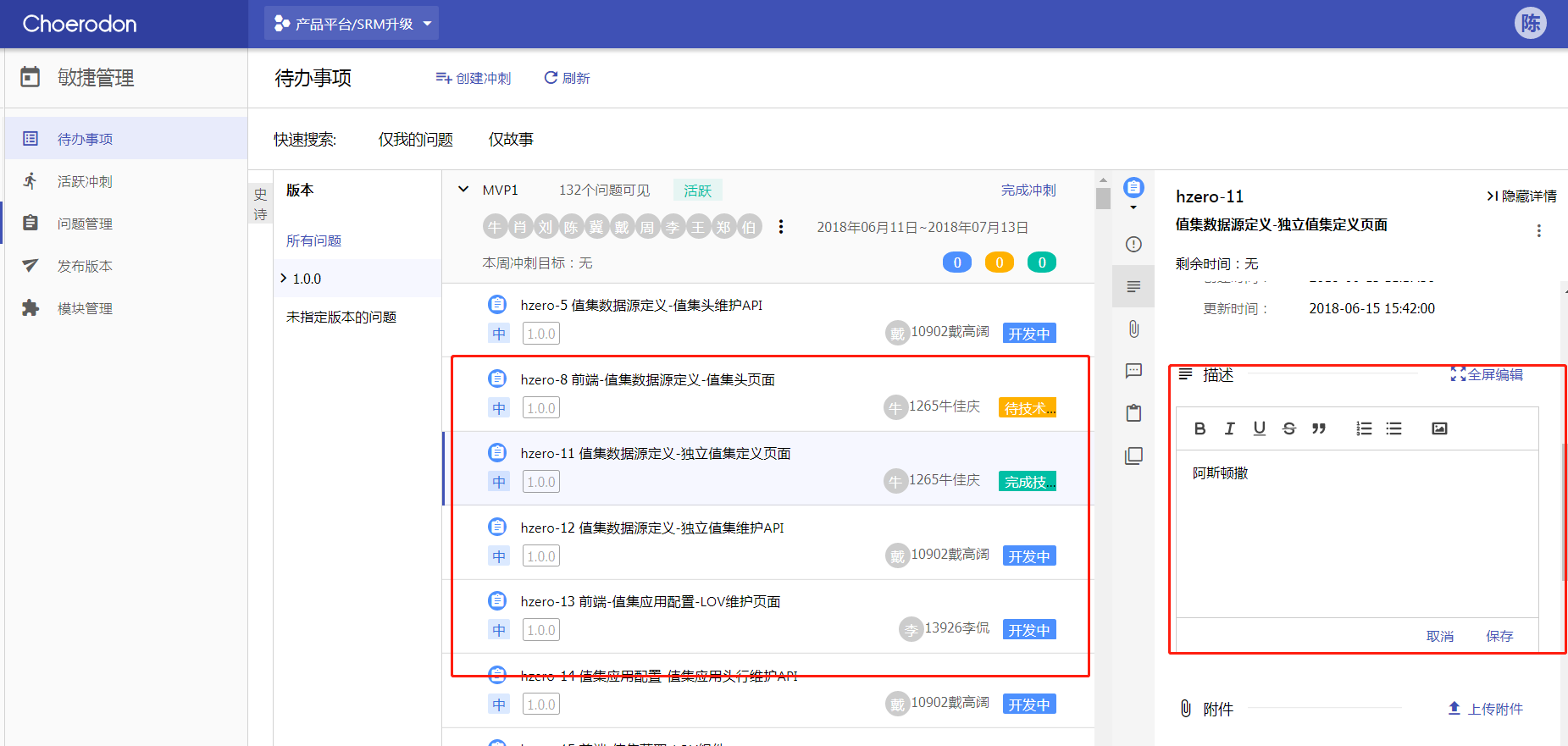This screenshot has height=746, width=1568.
Task: Click 活跃 sprint status label
Action: click(698, 191)
